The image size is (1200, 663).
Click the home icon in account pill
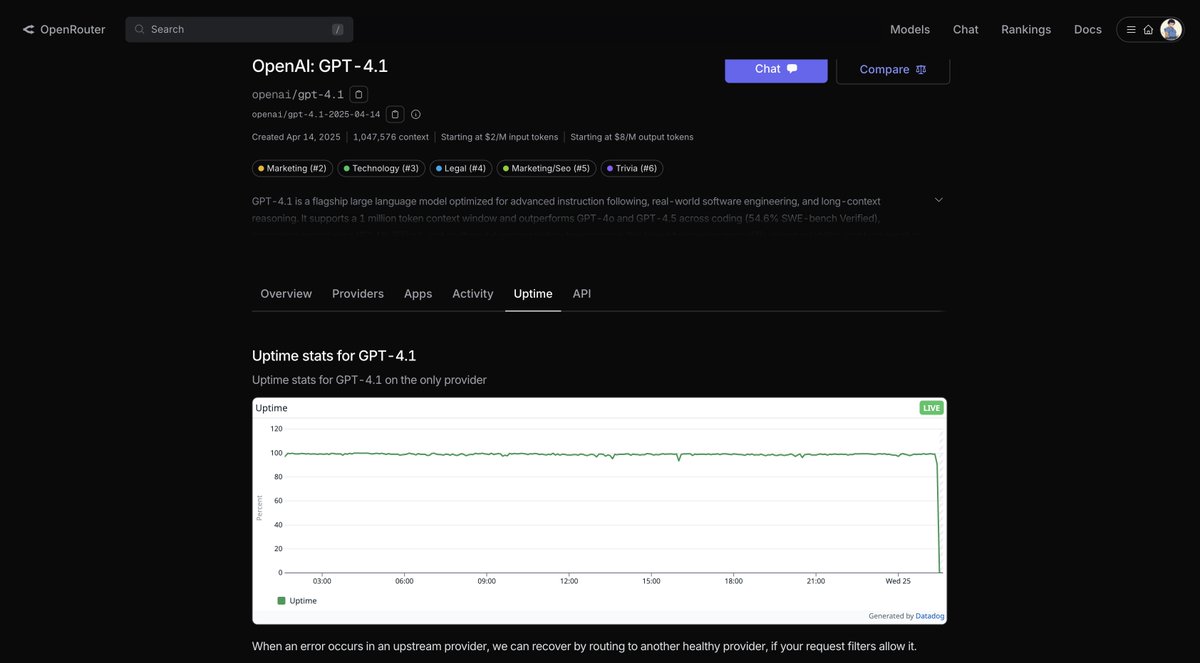(1148, 30)
